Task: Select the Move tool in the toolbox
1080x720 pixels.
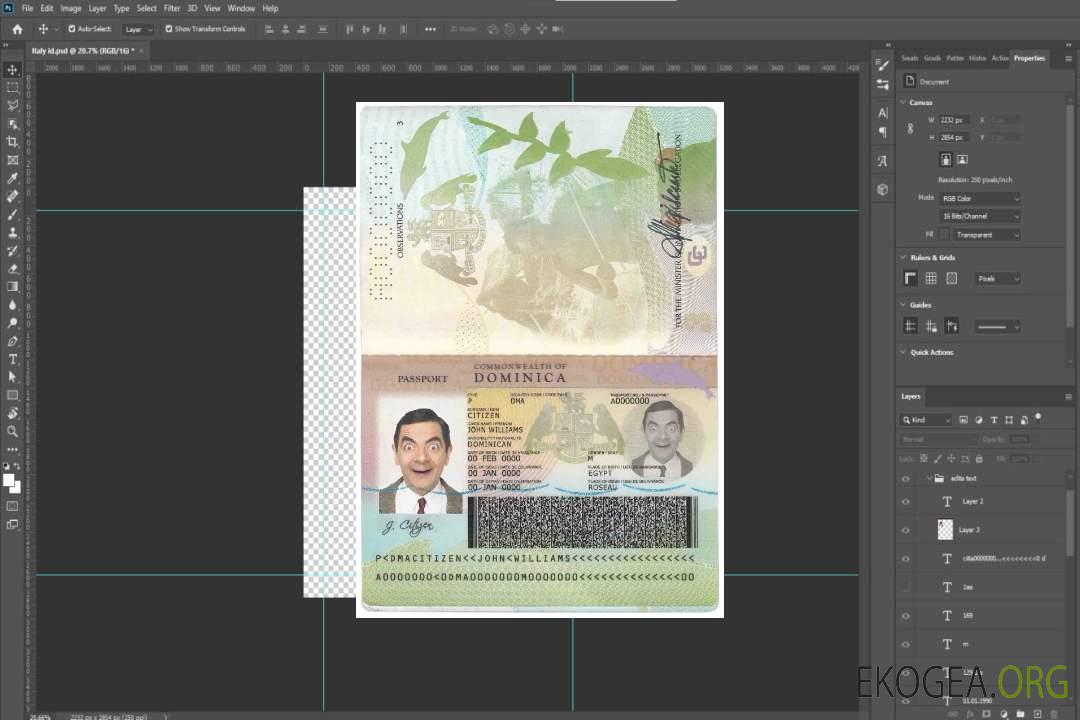Action: tap(12, 70)
